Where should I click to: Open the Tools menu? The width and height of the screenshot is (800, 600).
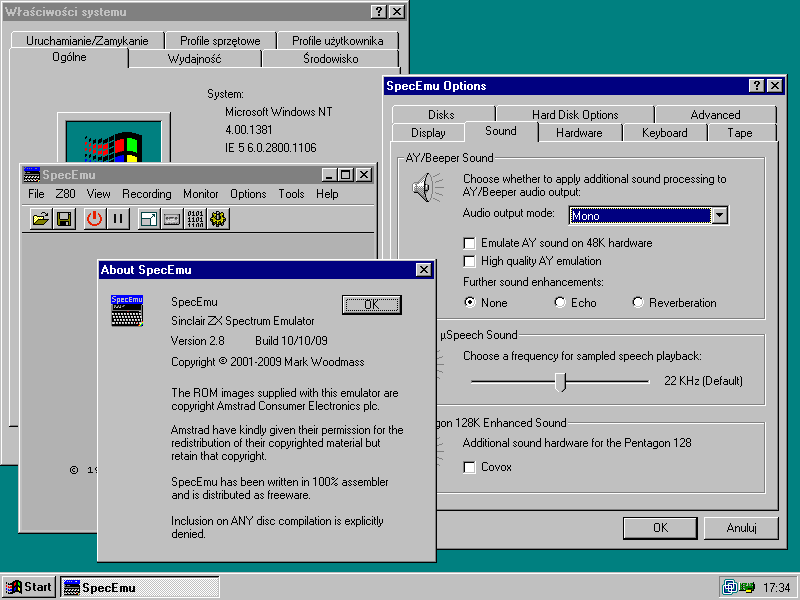tap(291, 194)
